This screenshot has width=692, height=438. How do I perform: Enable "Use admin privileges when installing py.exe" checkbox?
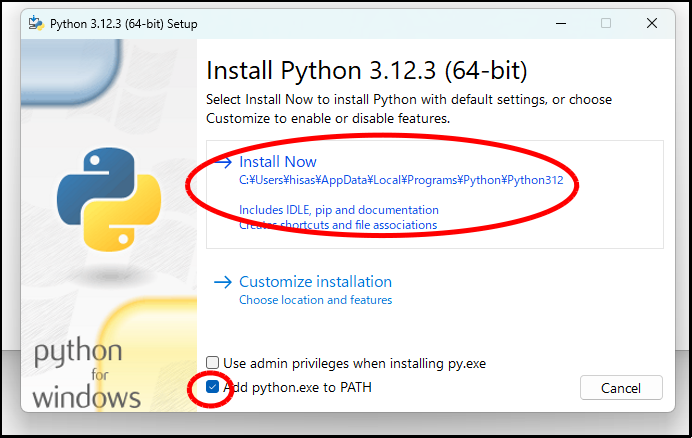[x=212, y=363]
